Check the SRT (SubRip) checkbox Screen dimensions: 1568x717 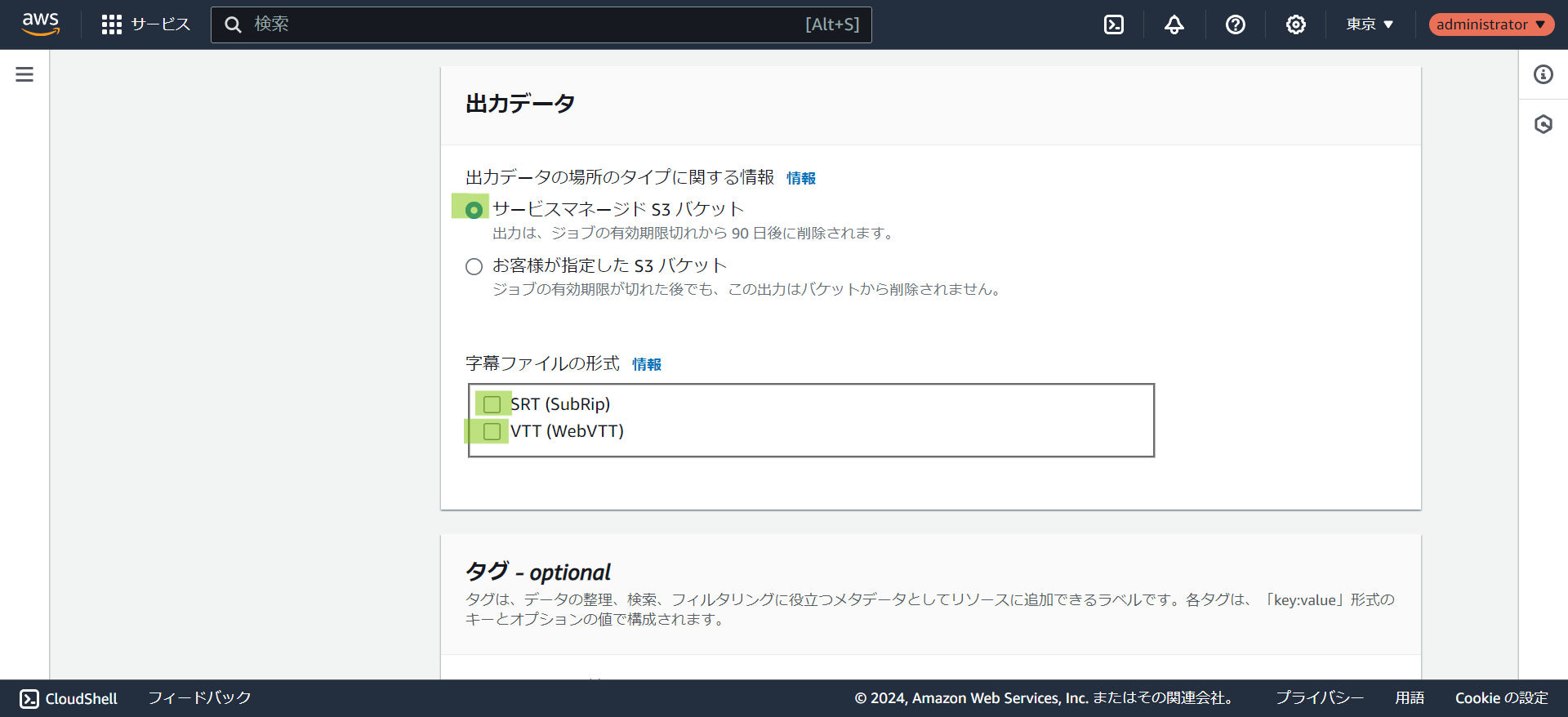[x=492, y=404]
